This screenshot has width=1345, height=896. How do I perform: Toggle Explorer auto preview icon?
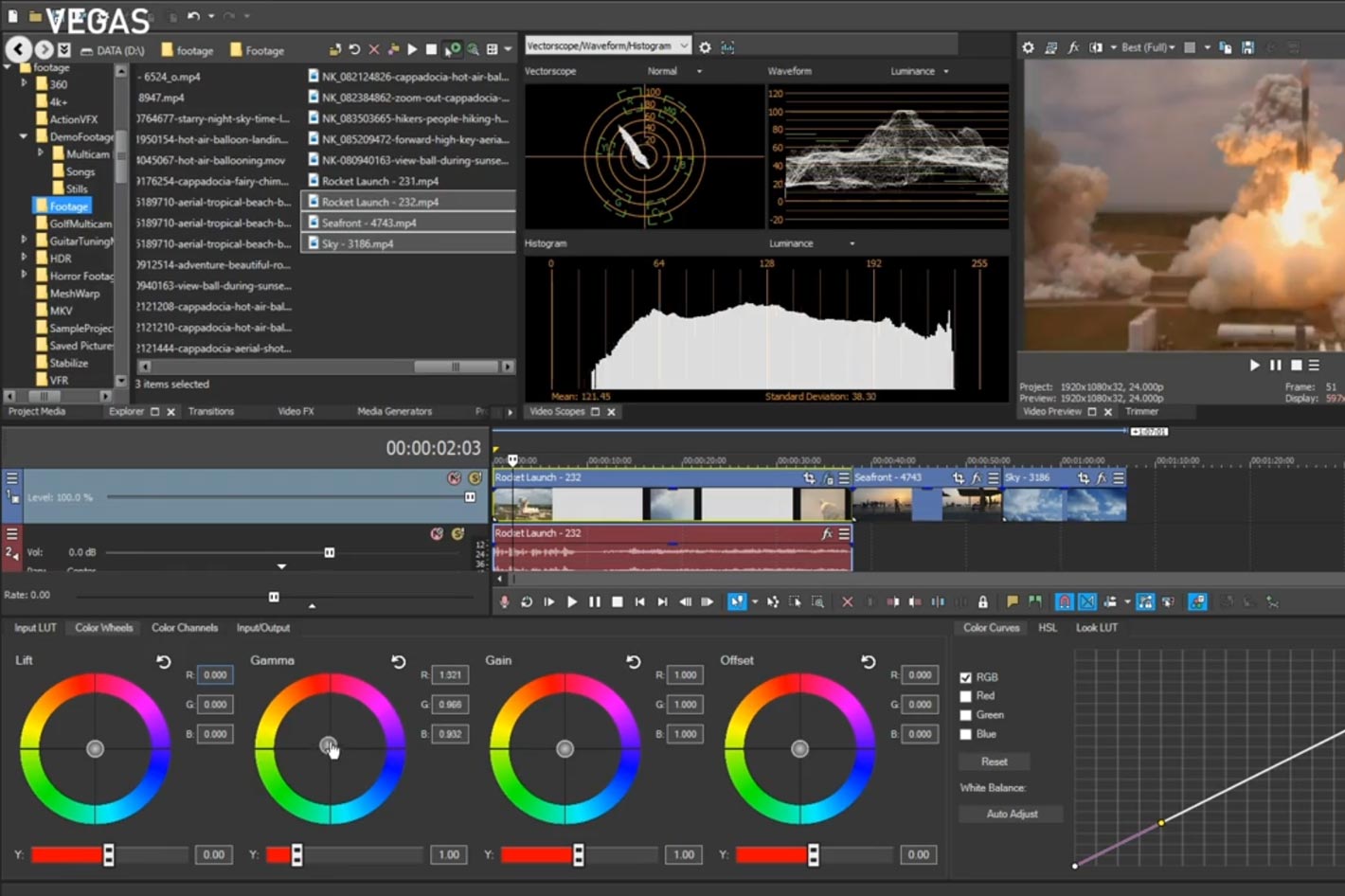point(452,49)
